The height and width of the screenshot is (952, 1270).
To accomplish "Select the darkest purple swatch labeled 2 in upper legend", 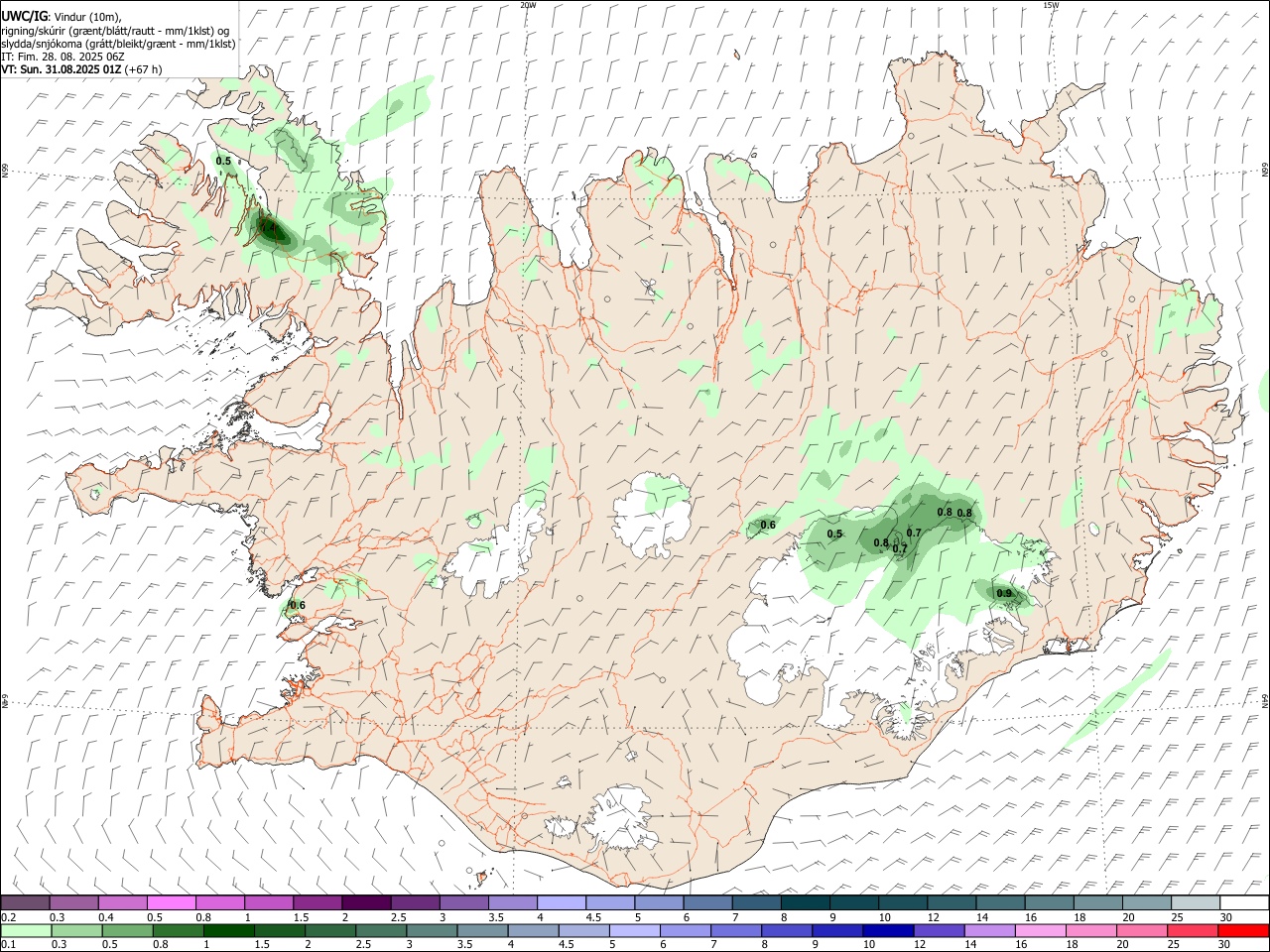I will point(366,903).
